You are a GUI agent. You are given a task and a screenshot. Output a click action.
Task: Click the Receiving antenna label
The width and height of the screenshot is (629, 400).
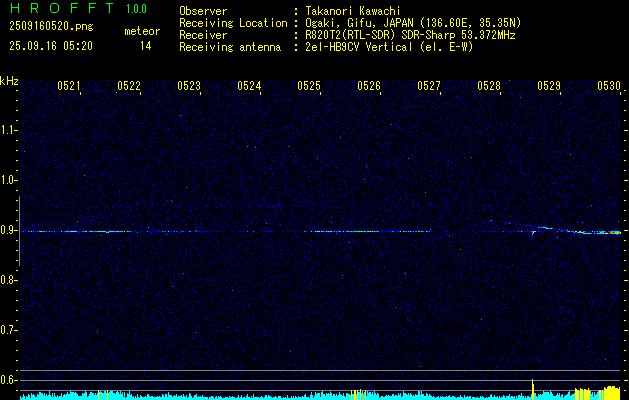pyautogui.click(x=230, y=47)
